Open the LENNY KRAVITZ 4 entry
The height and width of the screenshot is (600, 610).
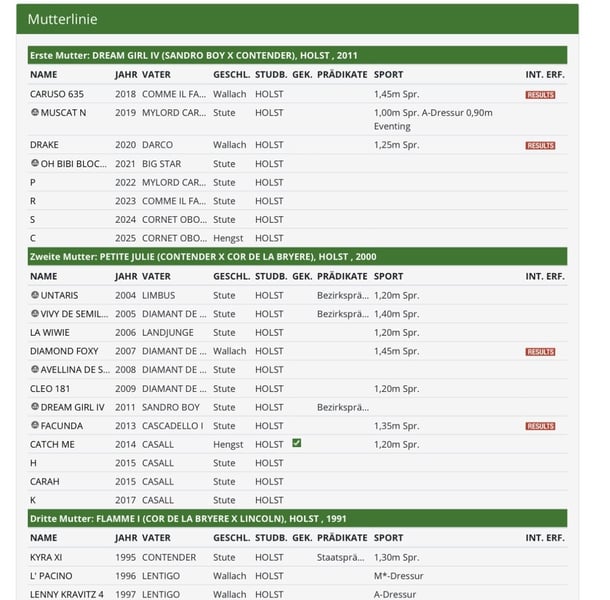click(x=67, y=595)
